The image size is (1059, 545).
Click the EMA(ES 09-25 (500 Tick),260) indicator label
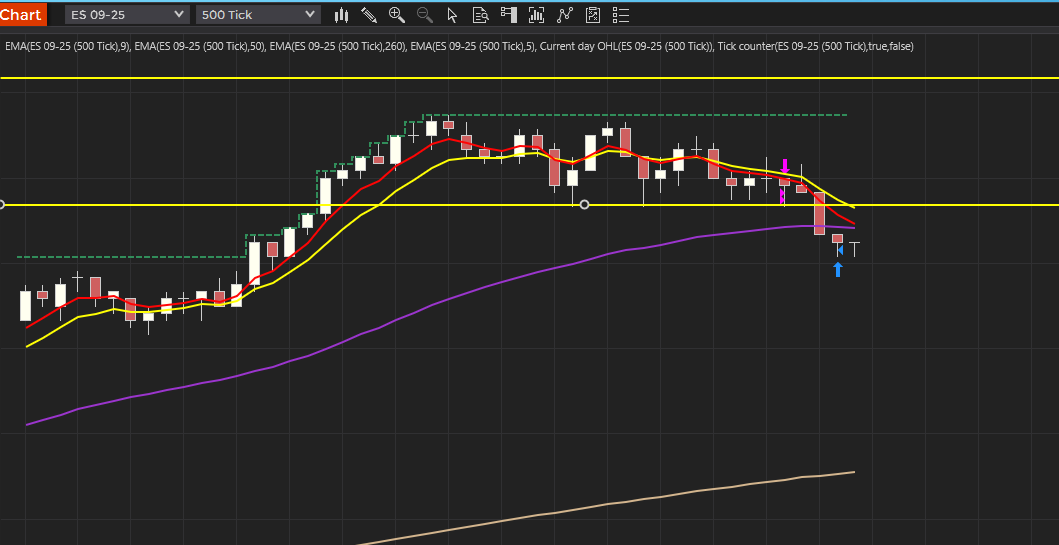click(x=338, y=46)
